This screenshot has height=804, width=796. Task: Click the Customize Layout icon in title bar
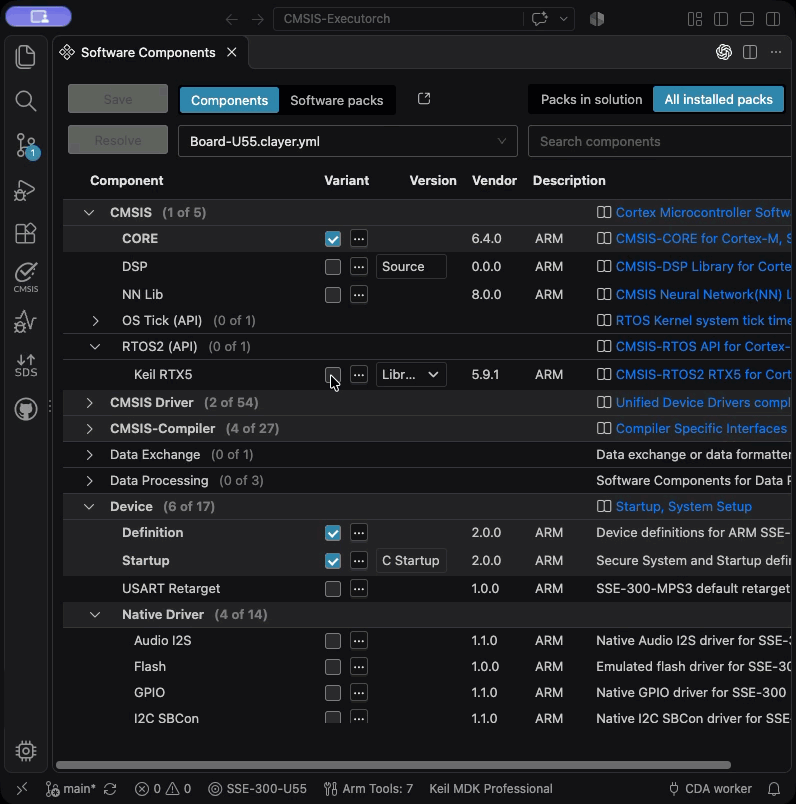694,19
